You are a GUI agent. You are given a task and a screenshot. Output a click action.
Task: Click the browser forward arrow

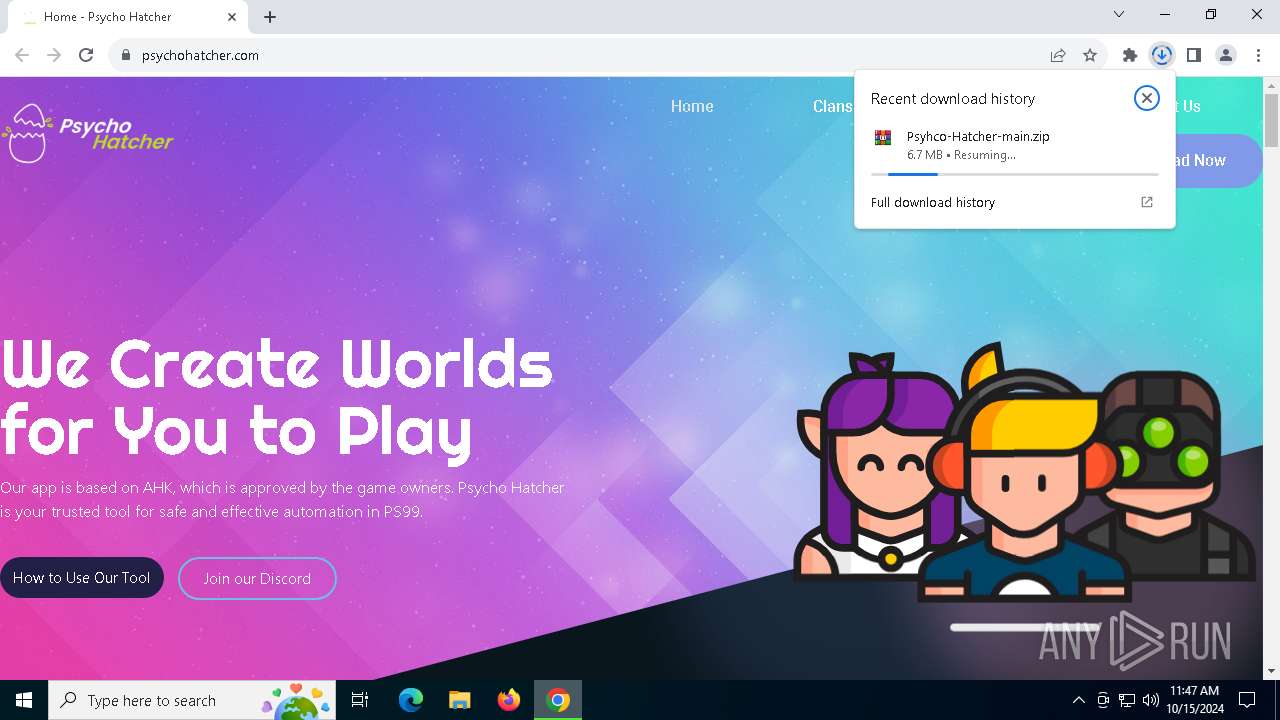click(54, 55)
